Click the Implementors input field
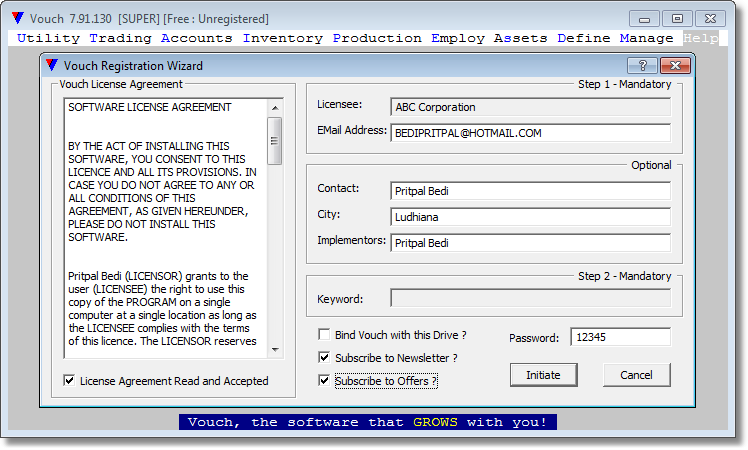748x450 pixels. point(530,243)
